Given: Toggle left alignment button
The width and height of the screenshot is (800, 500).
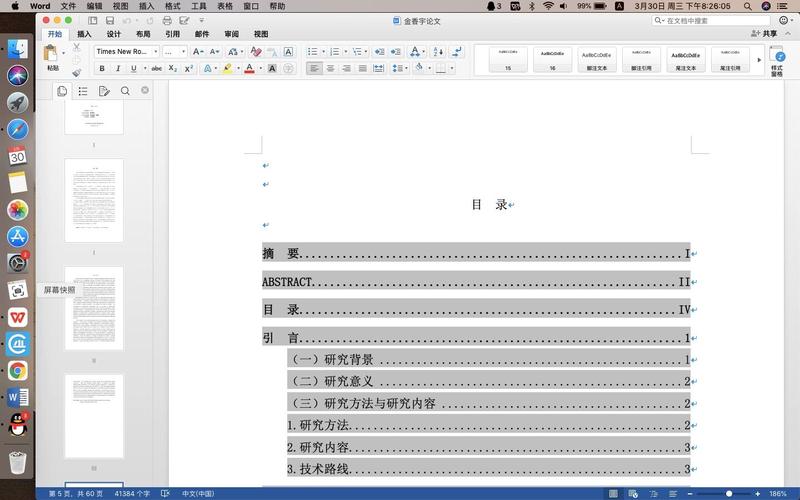Looking at the screenshot, I should pyautogui.click(x=314, y=68).
